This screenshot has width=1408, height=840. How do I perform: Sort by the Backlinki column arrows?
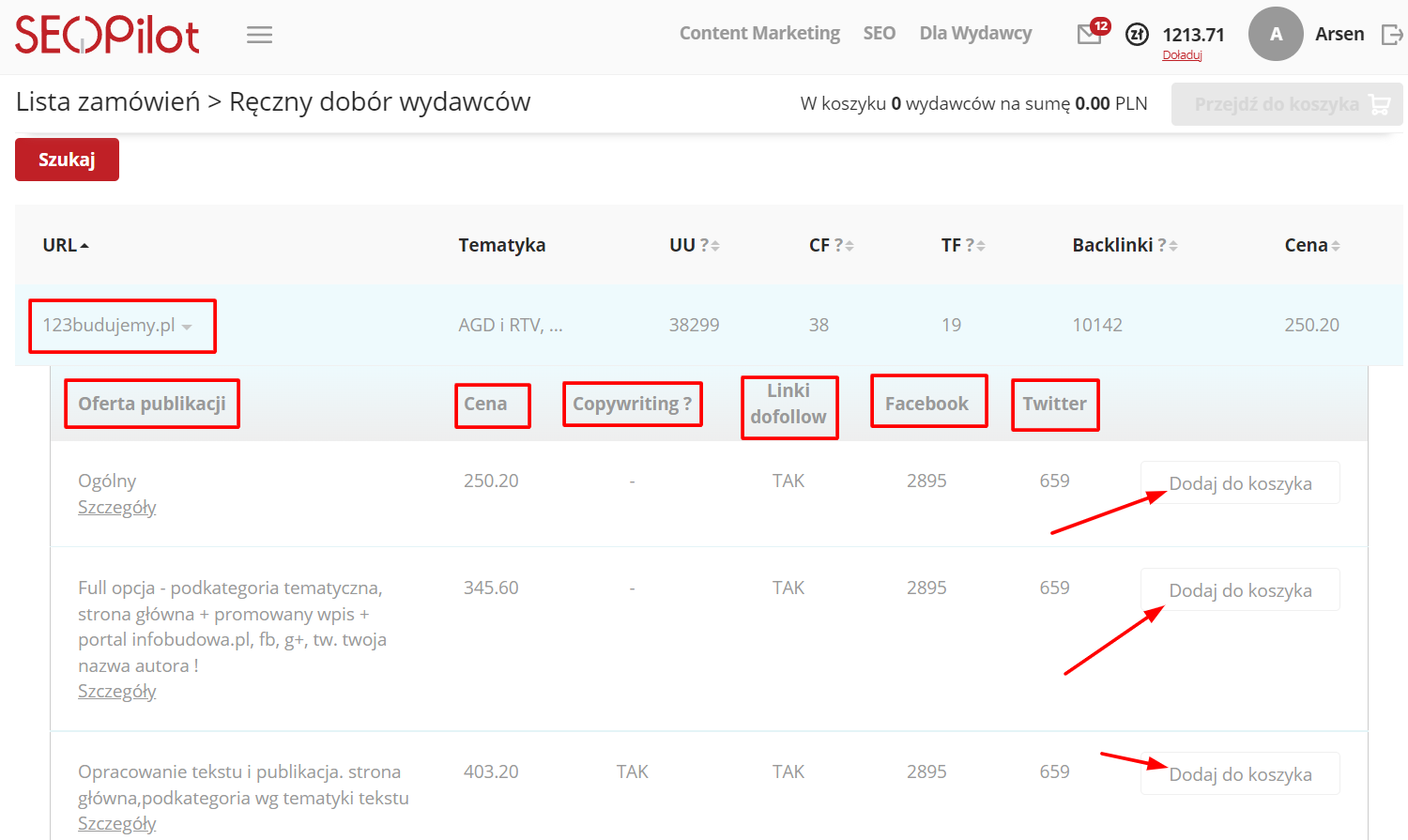pos(1172,246)
